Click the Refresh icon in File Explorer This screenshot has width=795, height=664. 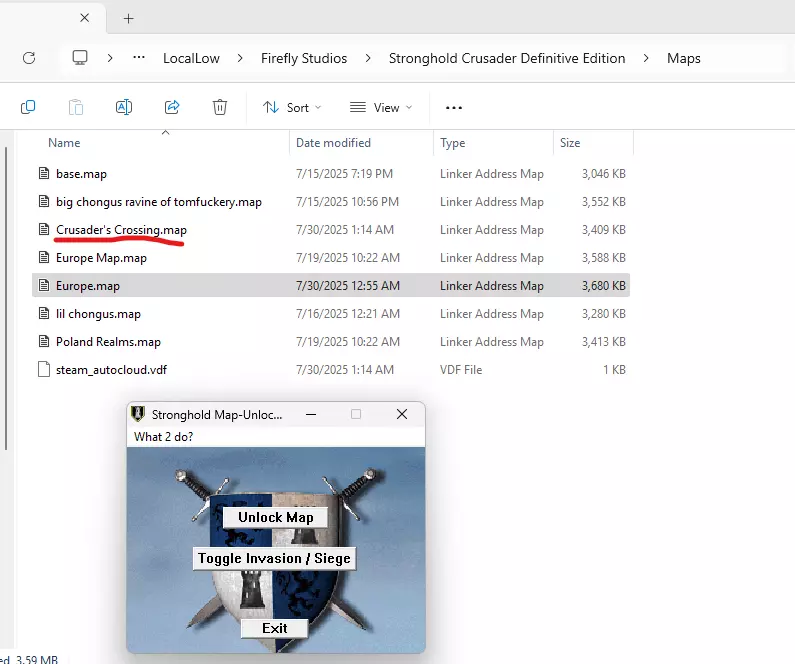[29, 58]
